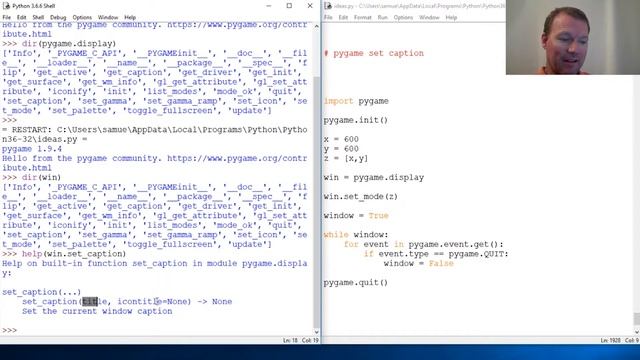
Task: Open Run menu in ideas.py editor
Action: coord(382,18)
